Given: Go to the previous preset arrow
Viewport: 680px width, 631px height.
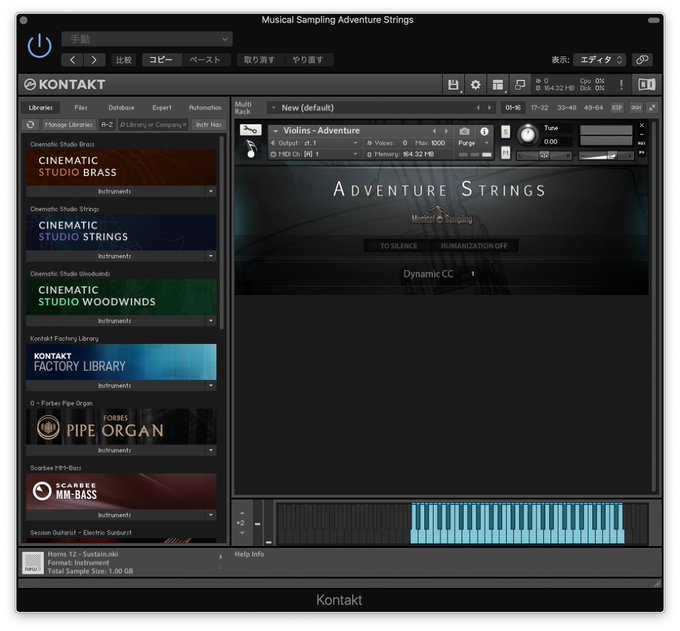Looking at the screenshot, I should (72, 60).
